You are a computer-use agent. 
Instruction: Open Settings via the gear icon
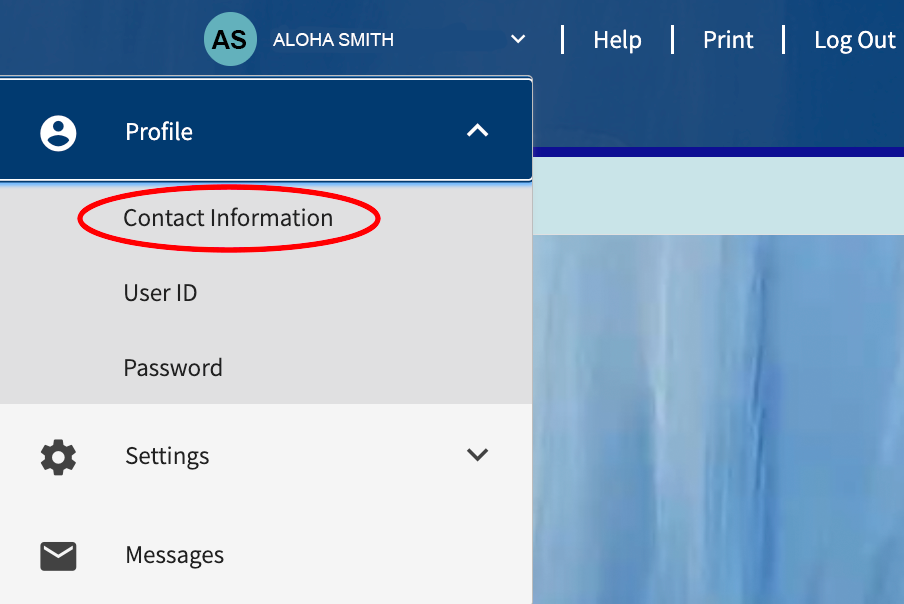pos(57,456)
